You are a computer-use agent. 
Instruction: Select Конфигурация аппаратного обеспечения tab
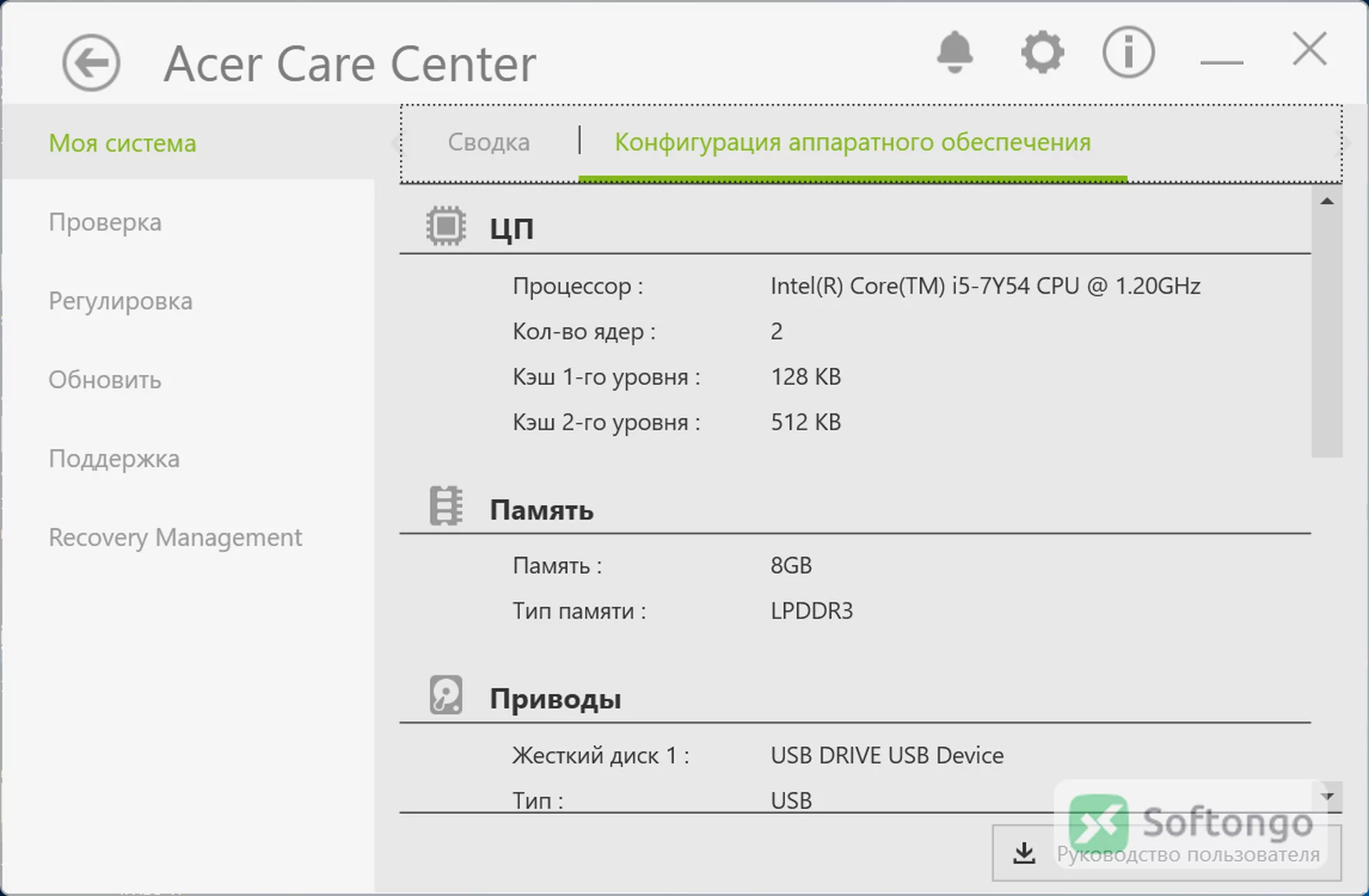853,142
